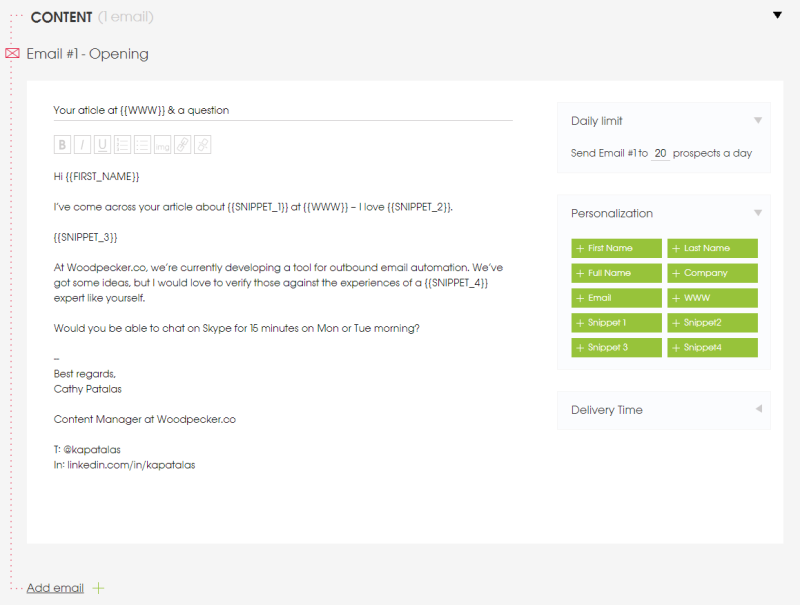The image size is (800, 605).
Task: Apply italic formatting
Action: (82, 144)
